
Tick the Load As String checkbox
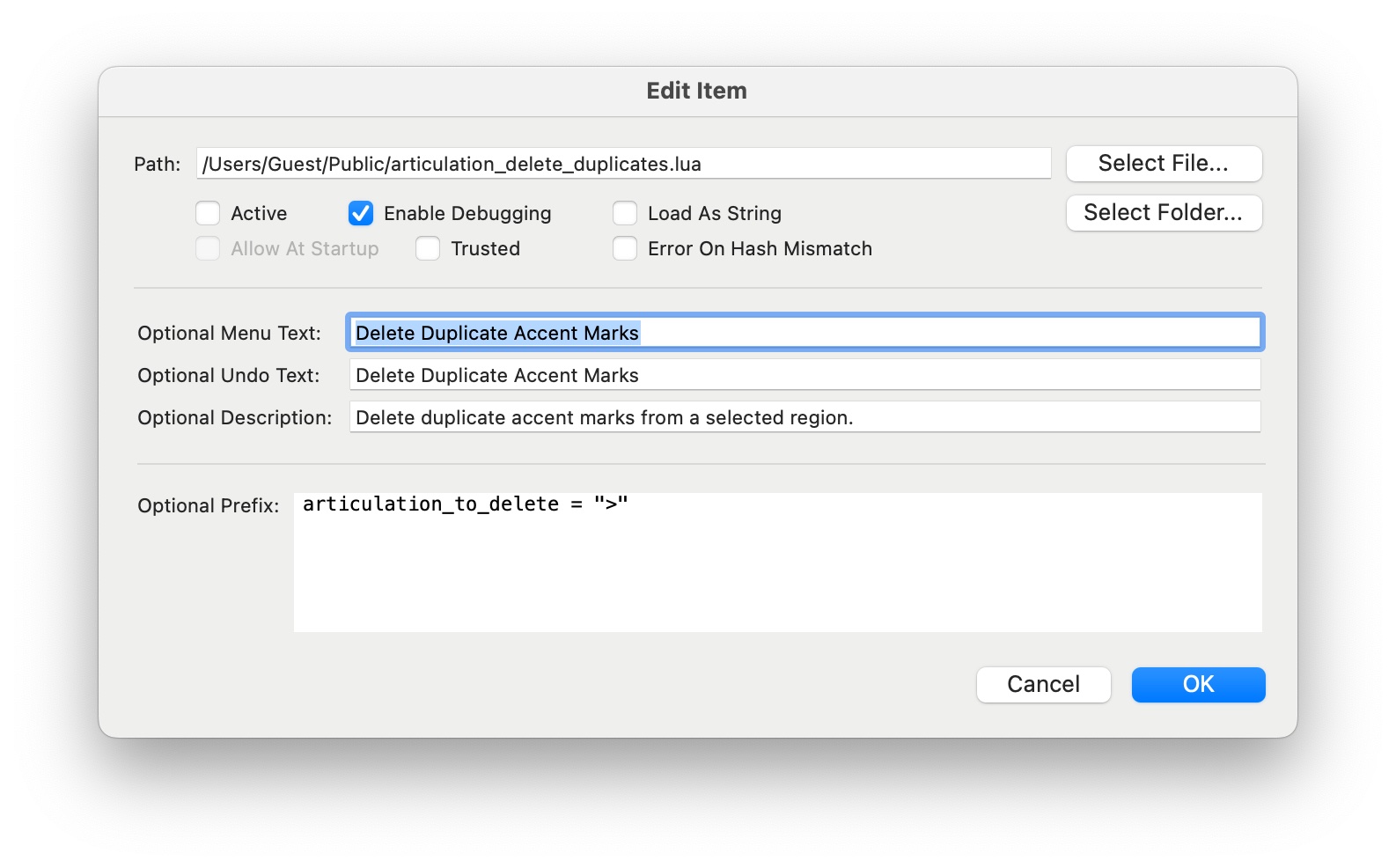click(625, 214)
